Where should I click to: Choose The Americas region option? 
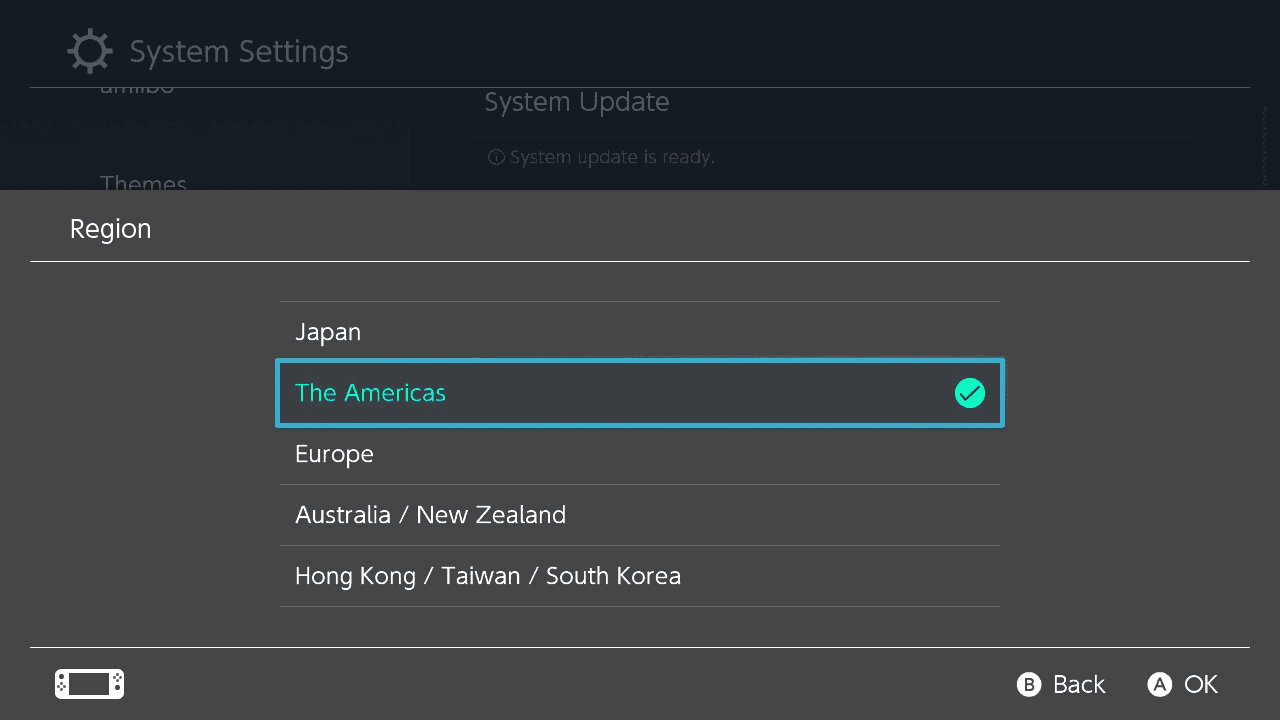click(640, 393)
